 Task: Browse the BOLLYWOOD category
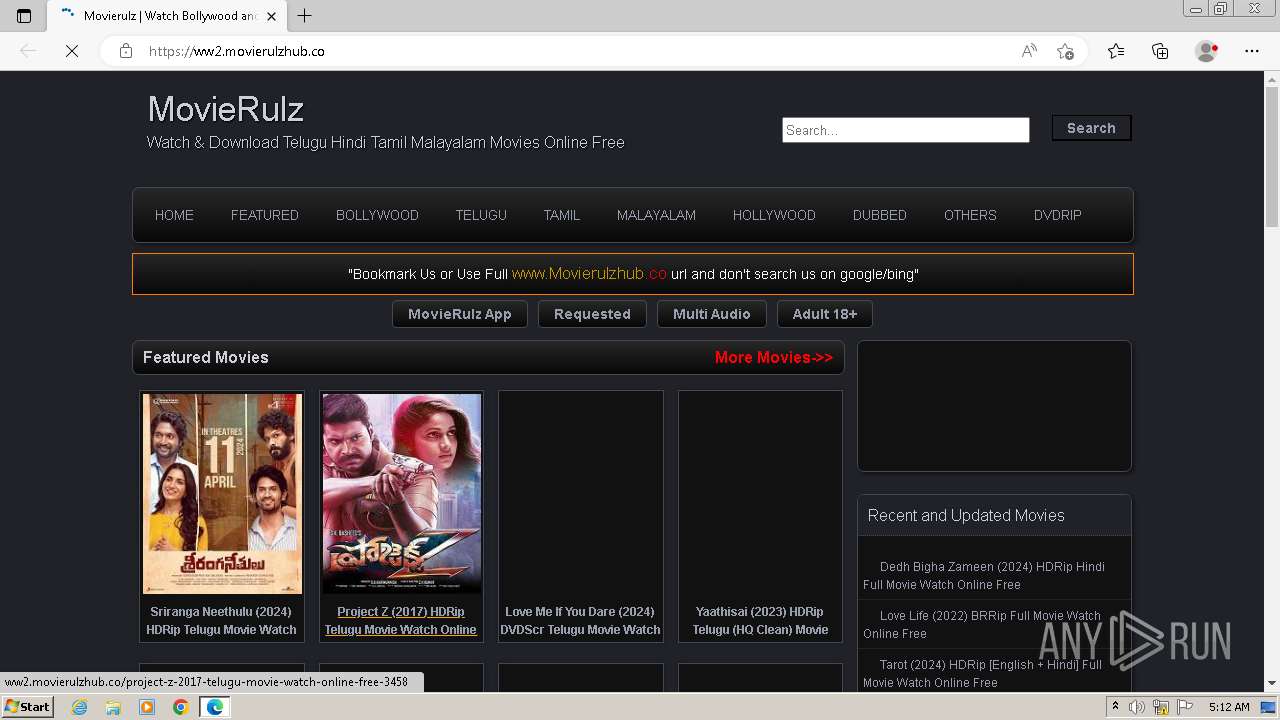(x=377, y=215)
